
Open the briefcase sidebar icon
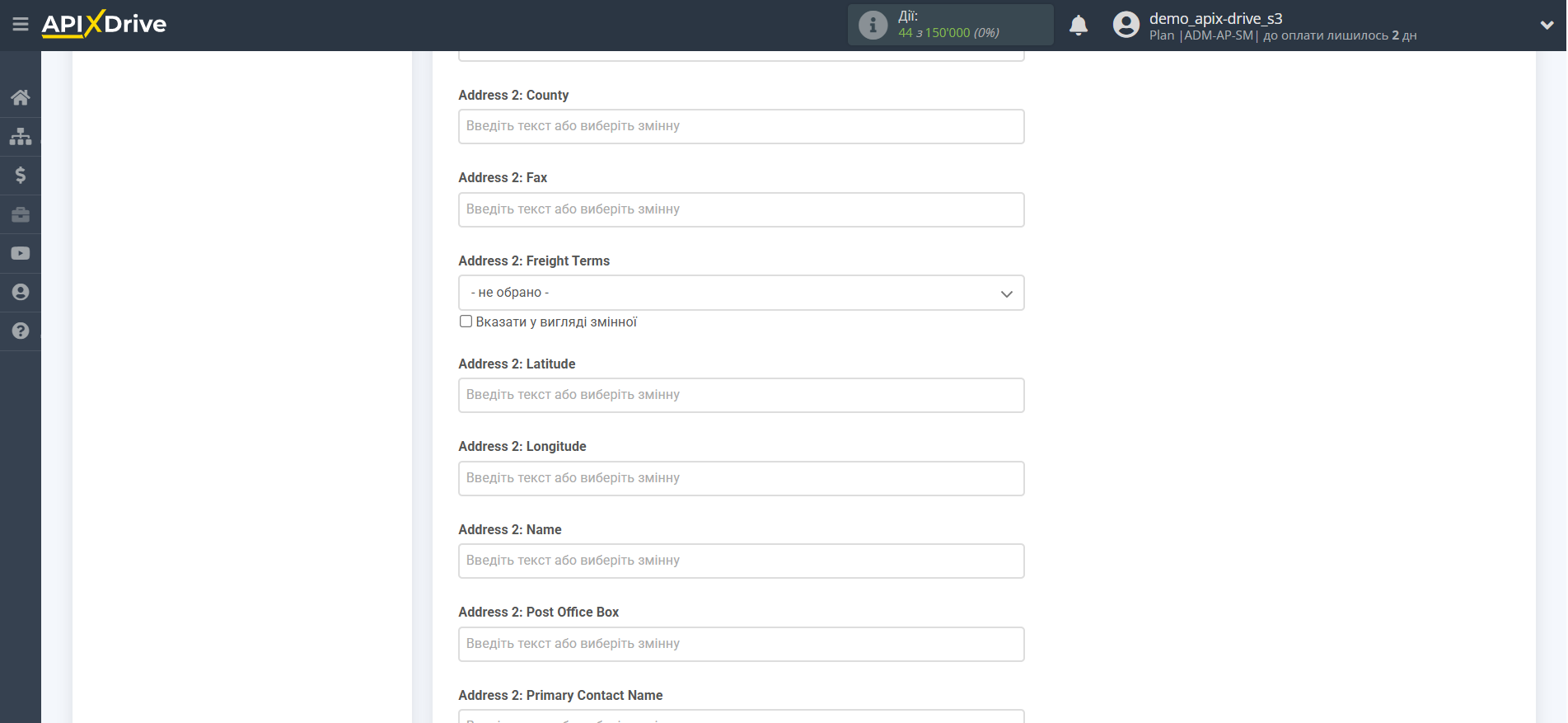click(x=21, y=214)
